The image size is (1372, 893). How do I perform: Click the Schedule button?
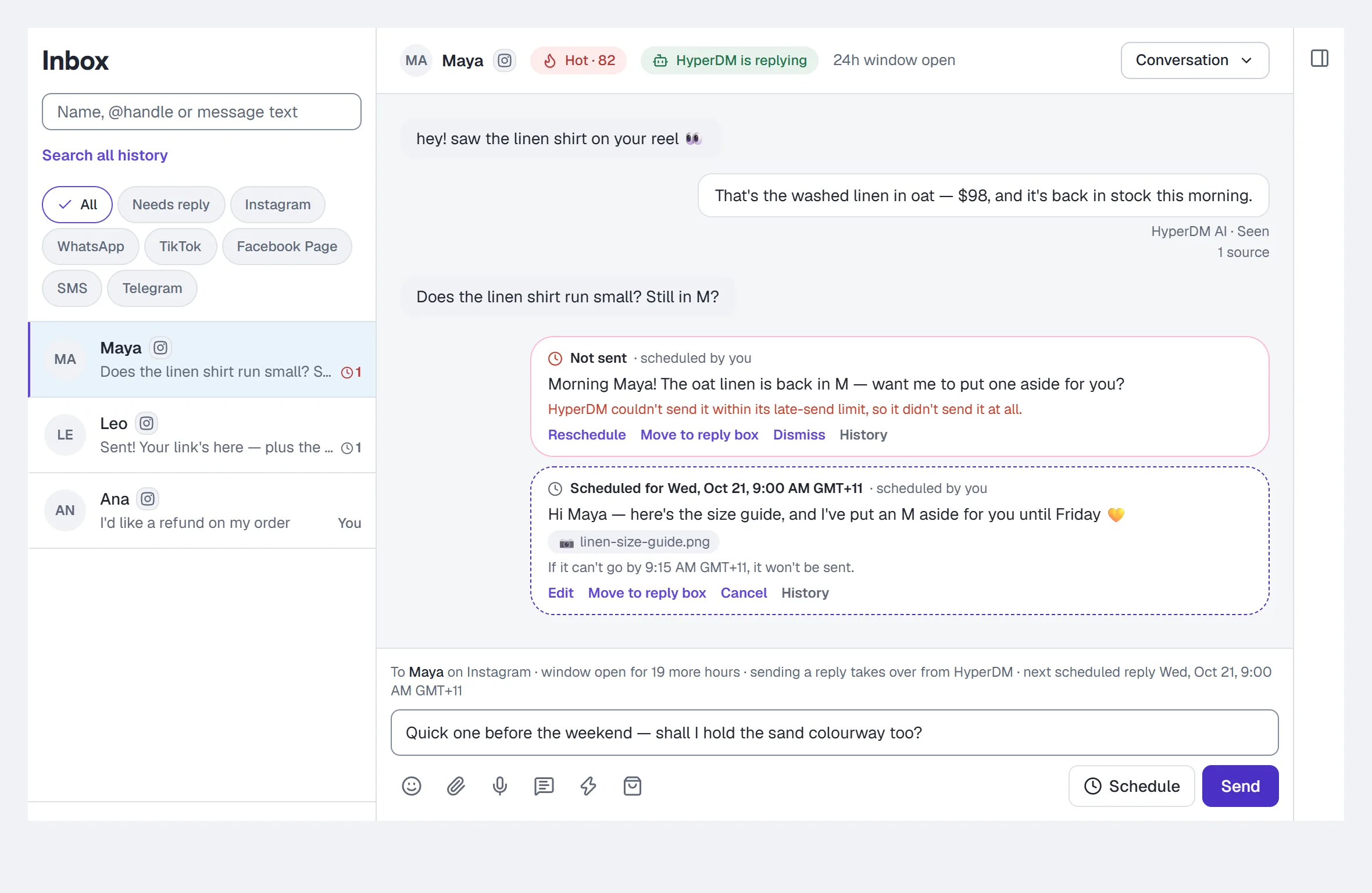click(1131, 786)
